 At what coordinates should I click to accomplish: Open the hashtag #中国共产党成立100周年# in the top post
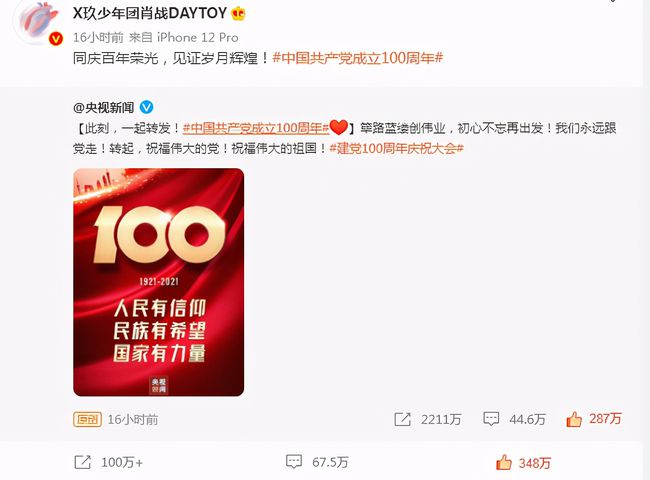point(358,58)
